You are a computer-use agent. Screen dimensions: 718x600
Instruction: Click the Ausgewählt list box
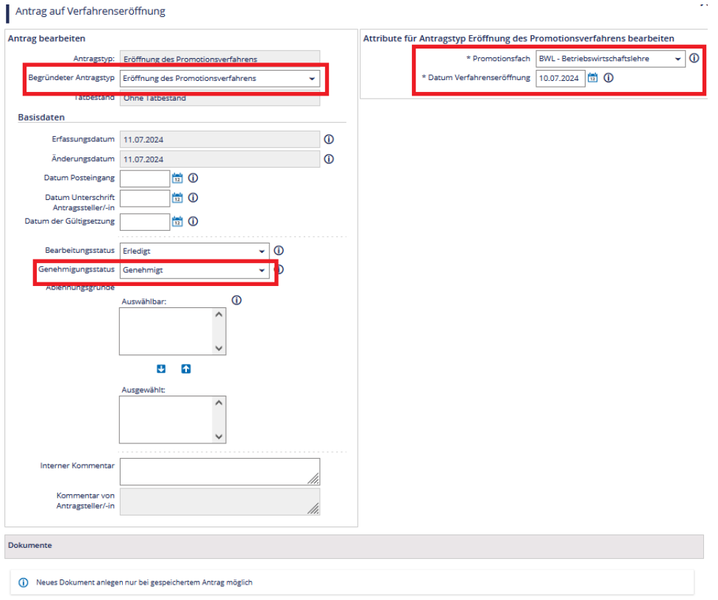tap(172, 420)
